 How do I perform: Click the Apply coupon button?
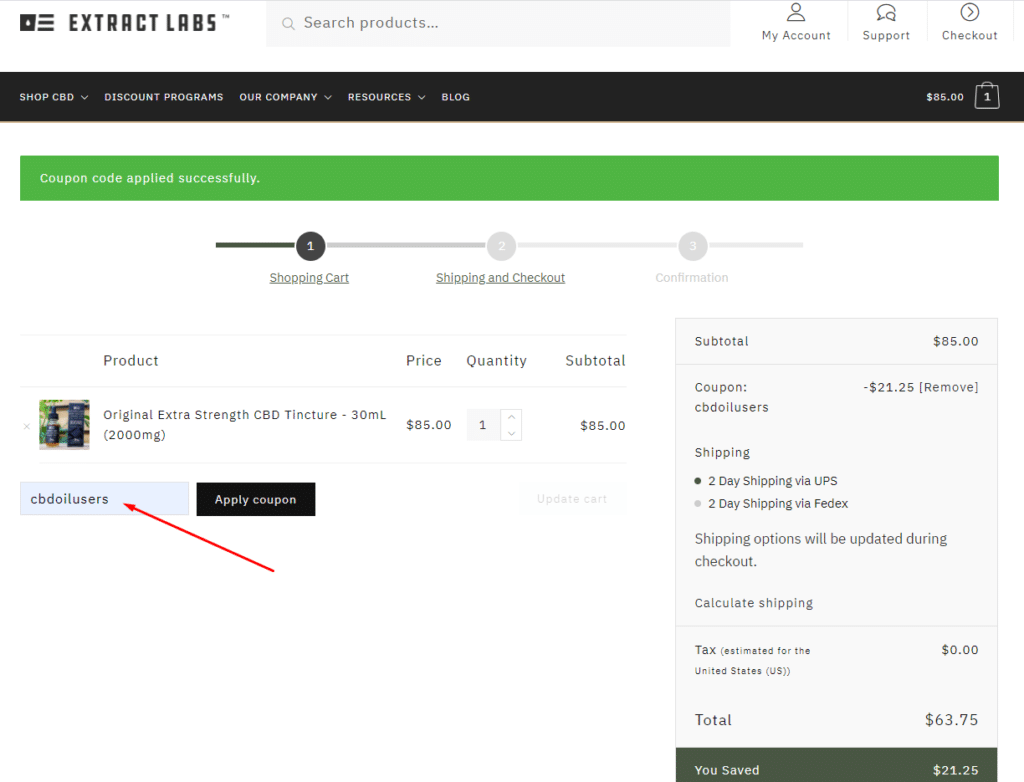[x=255, y=499]
